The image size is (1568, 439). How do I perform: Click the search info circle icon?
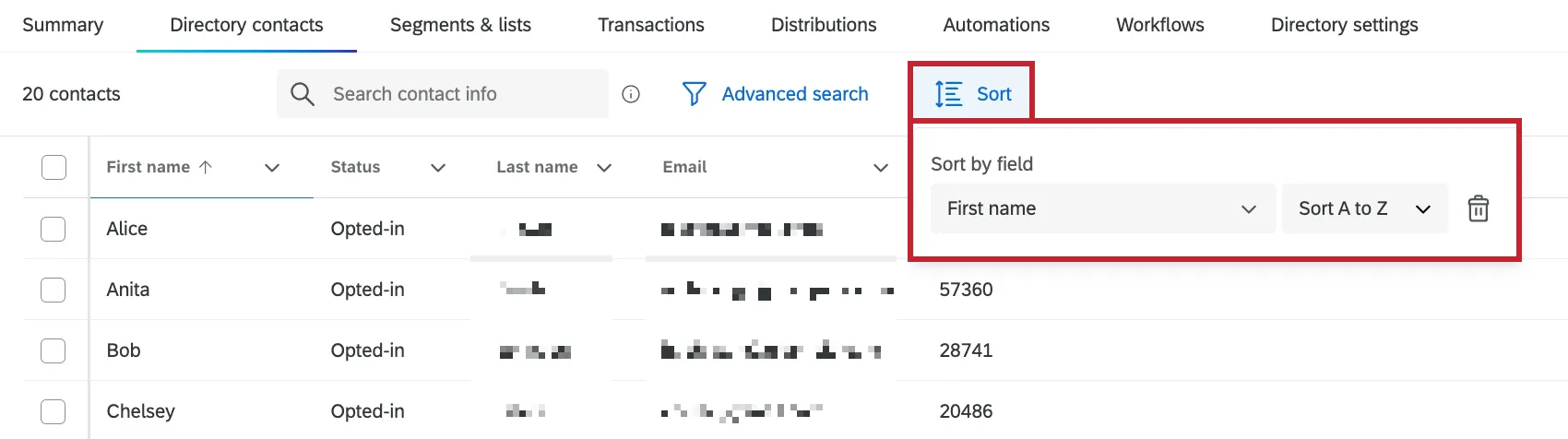[631, 94]
